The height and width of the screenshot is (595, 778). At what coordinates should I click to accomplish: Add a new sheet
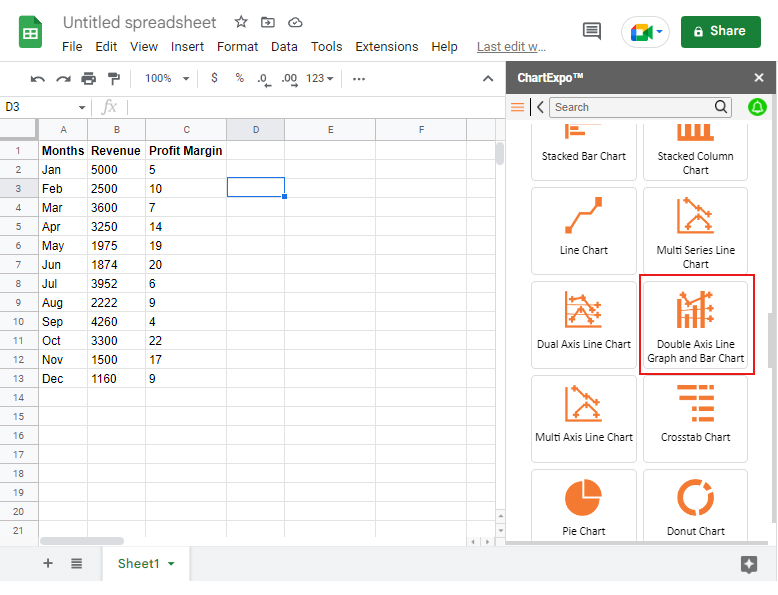[48, 563]
